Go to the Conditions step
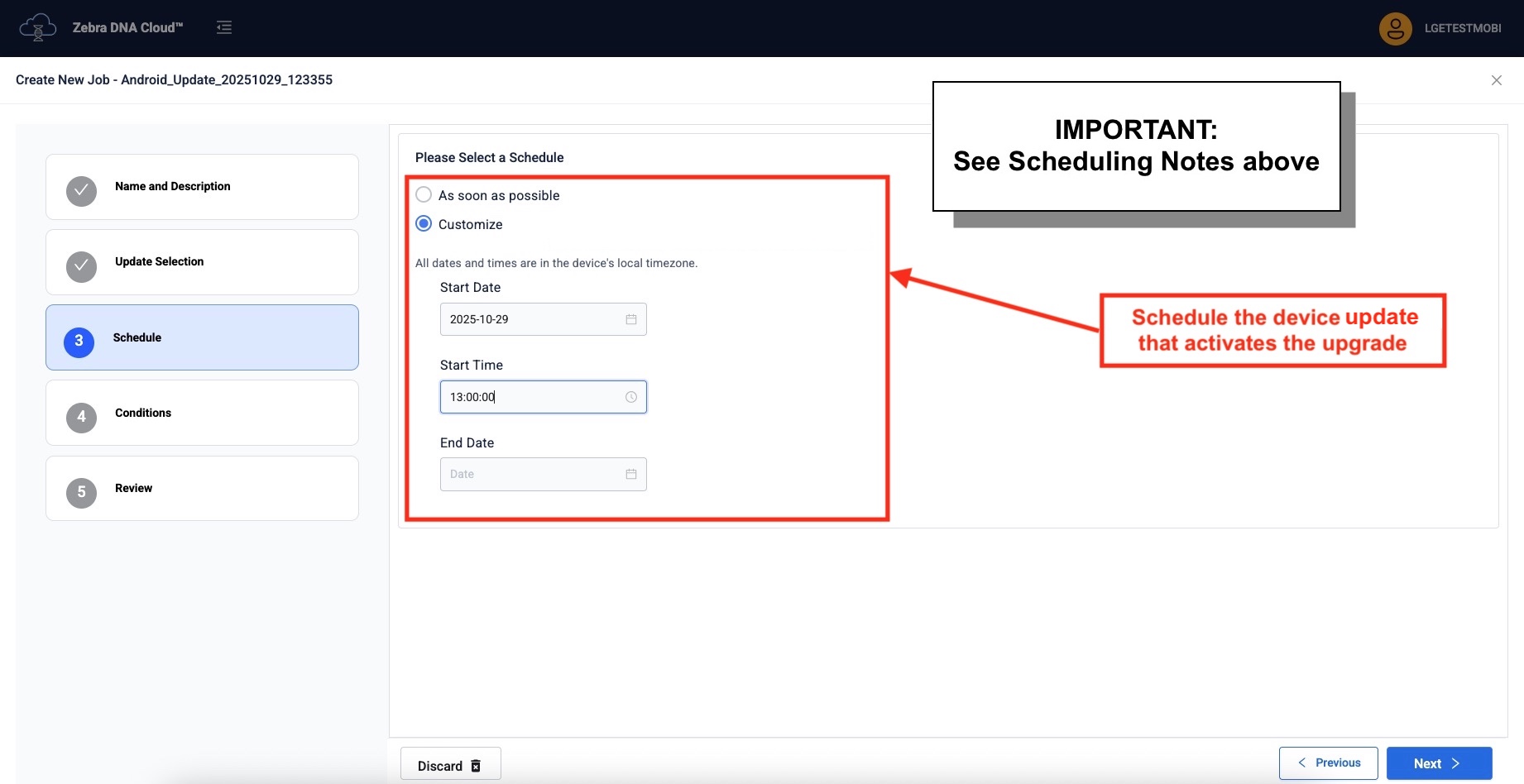Viewport: 1524px width, 784px height. 202,413
